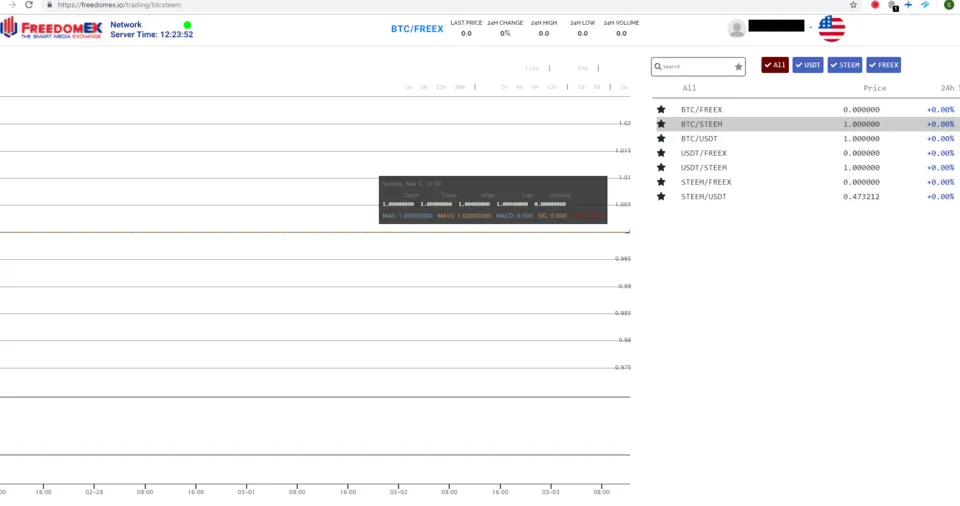Set chart interval to 3d
960x506 pixels.
[x=596, y=87]
